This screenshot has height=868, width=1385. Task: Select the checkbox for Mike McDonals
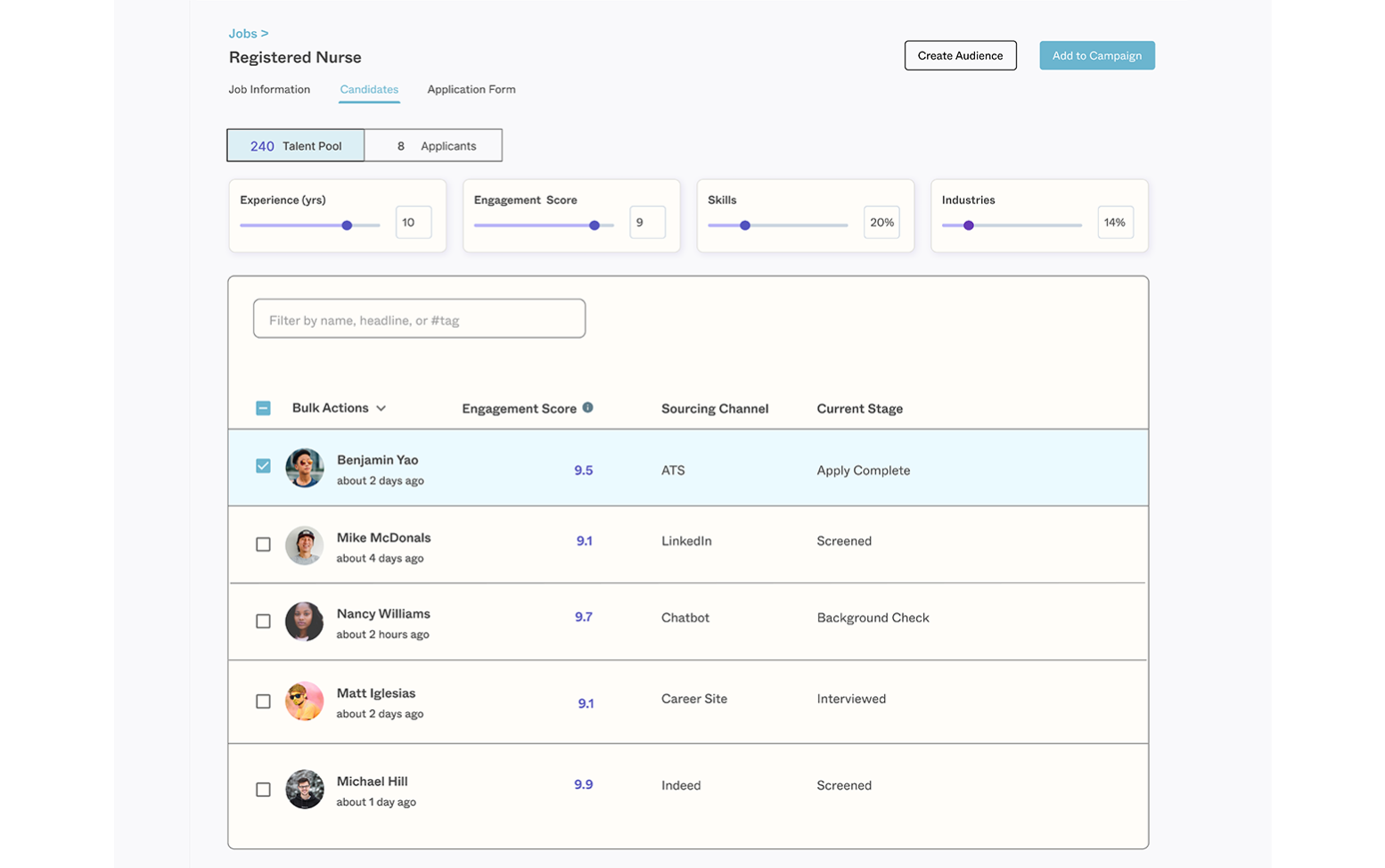pyautogui.click(x=263, y=545)
